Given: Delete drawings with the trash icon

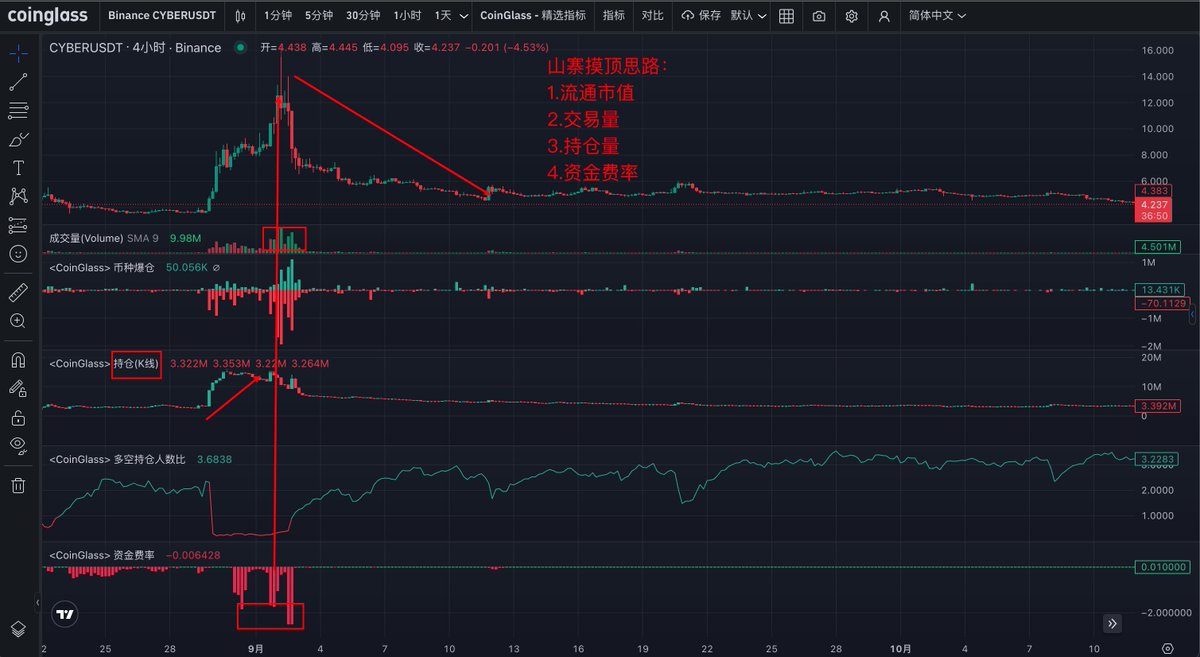Looking at the screenshot, I should [18, 485].
